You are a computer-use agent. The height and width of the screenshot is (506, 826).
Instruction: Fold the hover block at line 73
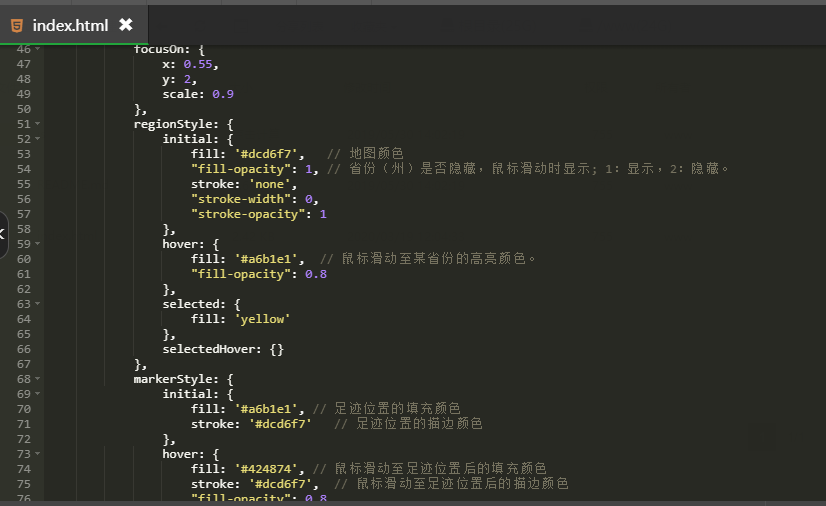click(38, 454)
